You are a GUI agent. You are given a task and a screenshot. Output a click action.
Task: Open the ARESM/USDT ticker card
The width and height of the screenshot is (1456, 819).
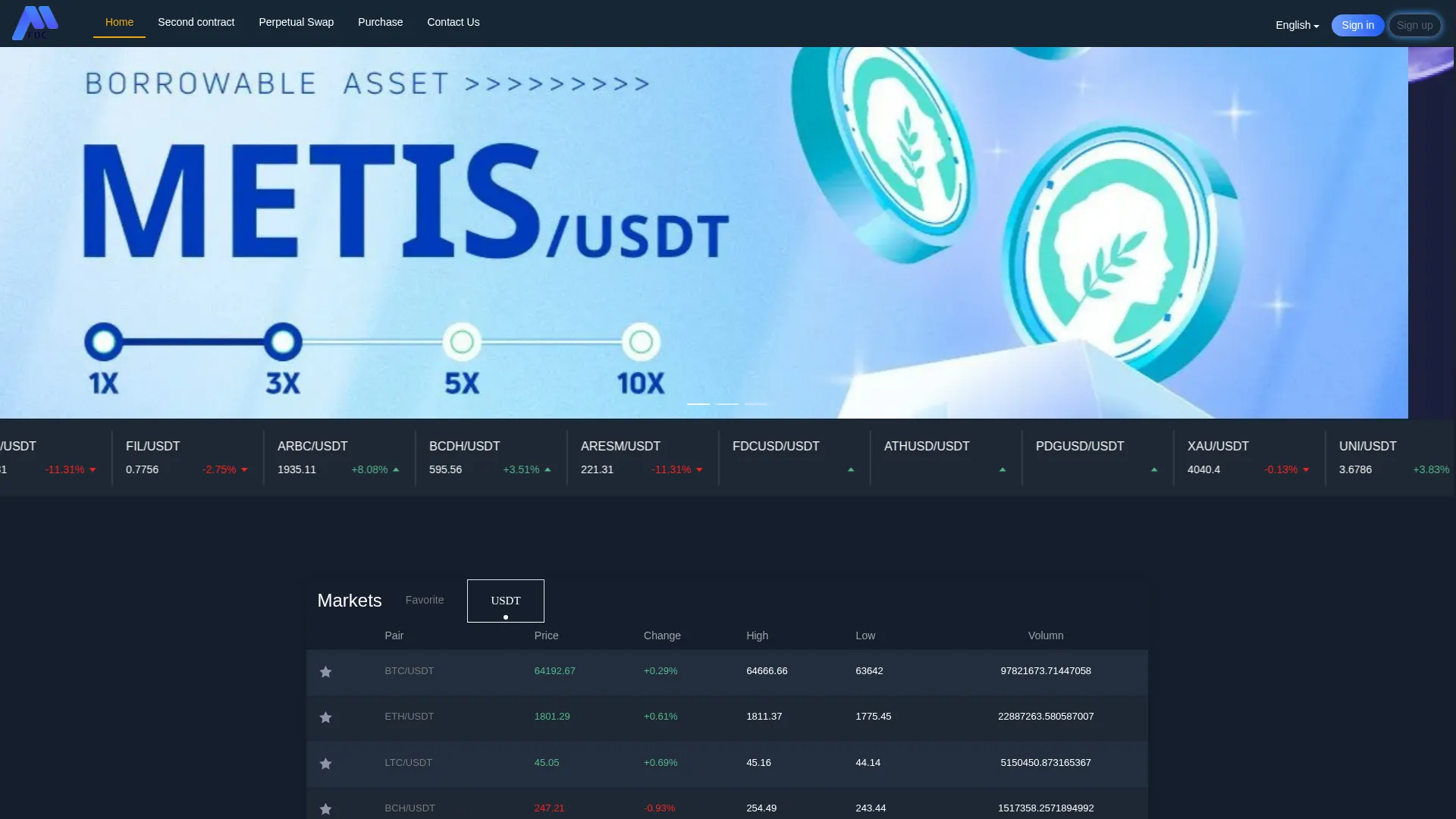tap(642, 457)
